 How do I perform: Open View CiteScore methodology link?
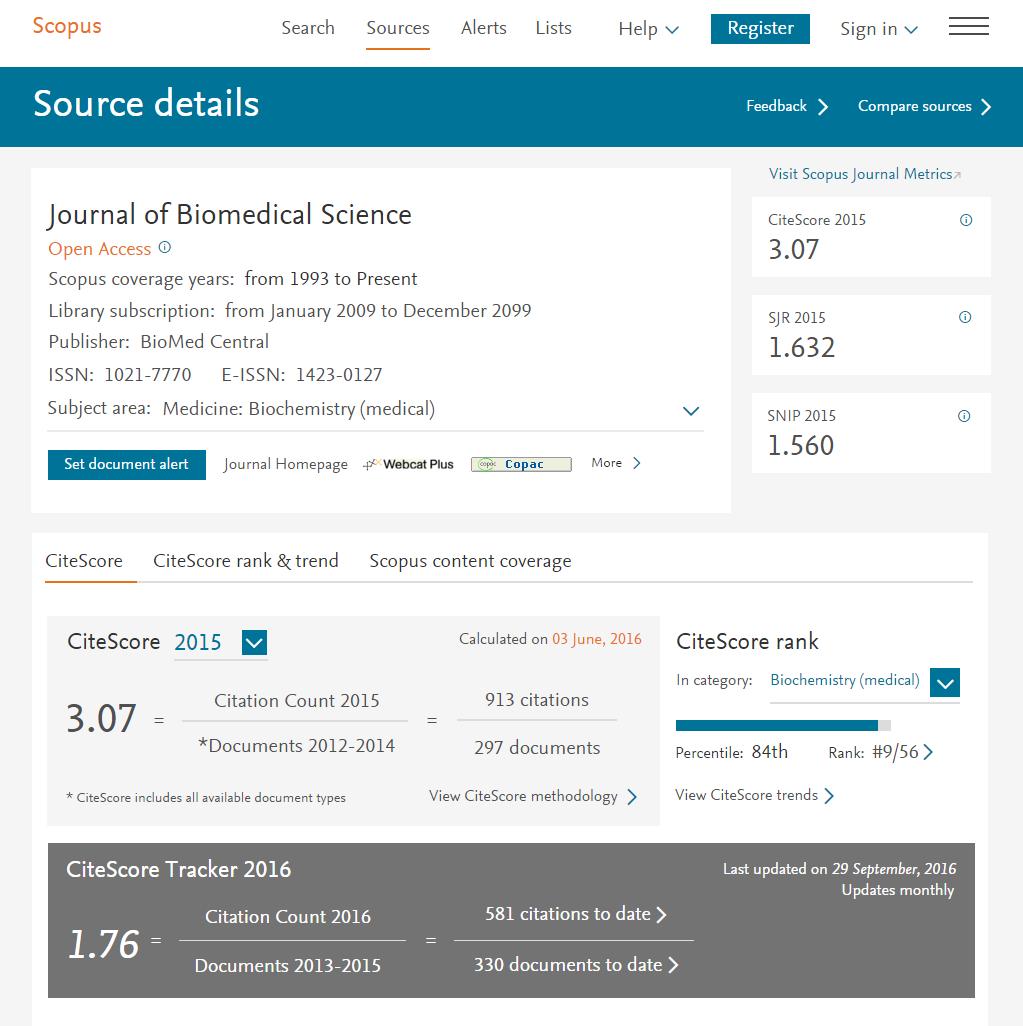pyautogui.click(x=533, y=796)
